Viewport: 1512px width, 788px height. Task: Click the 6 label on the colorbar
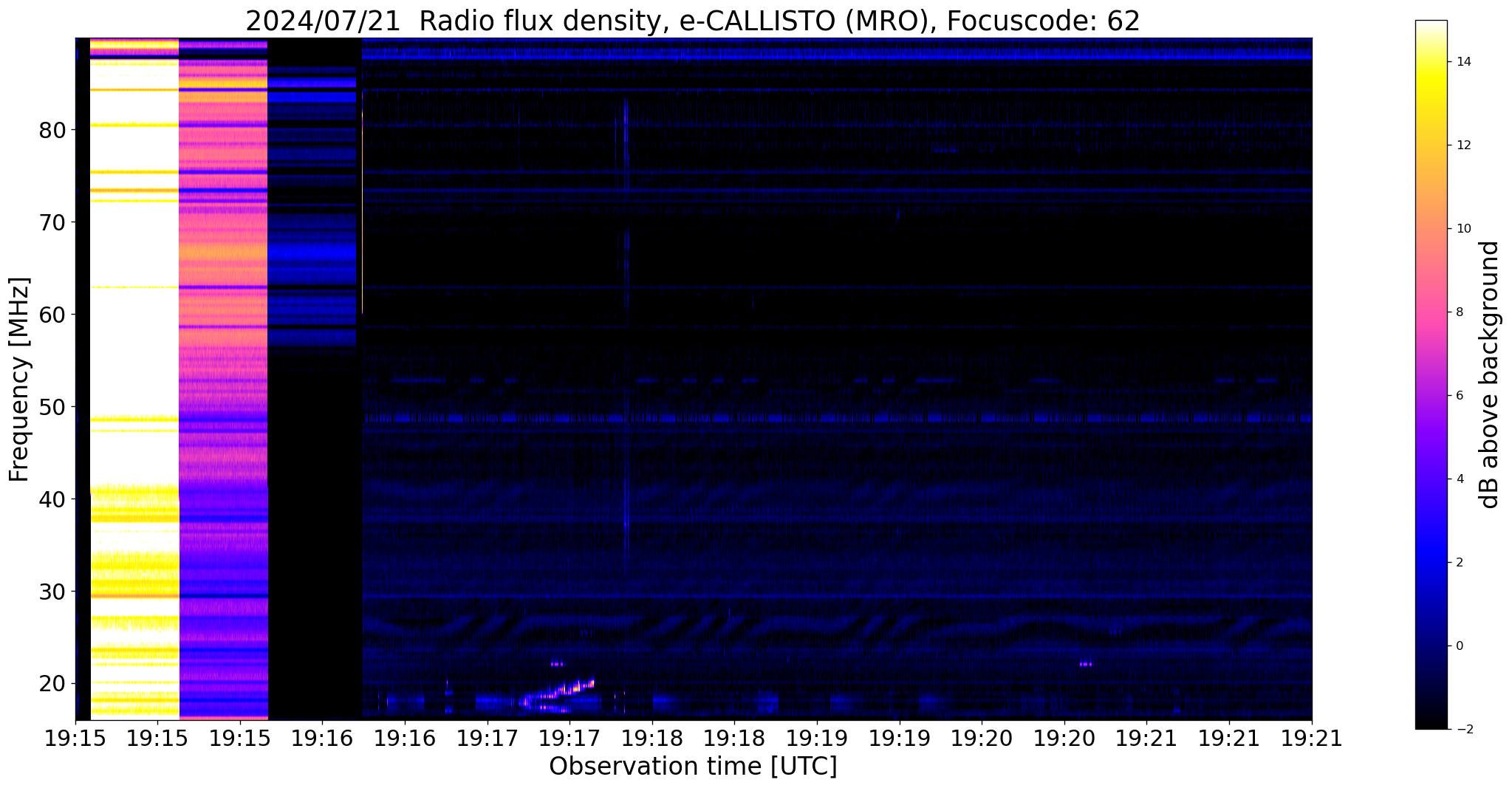point(1459,396)
